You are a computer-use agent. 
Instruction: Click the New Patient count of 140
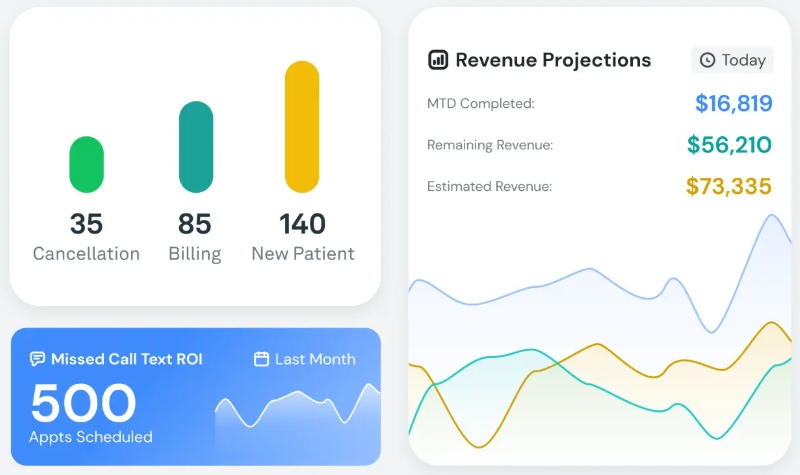pyautogui.click(x=302, y=224)
